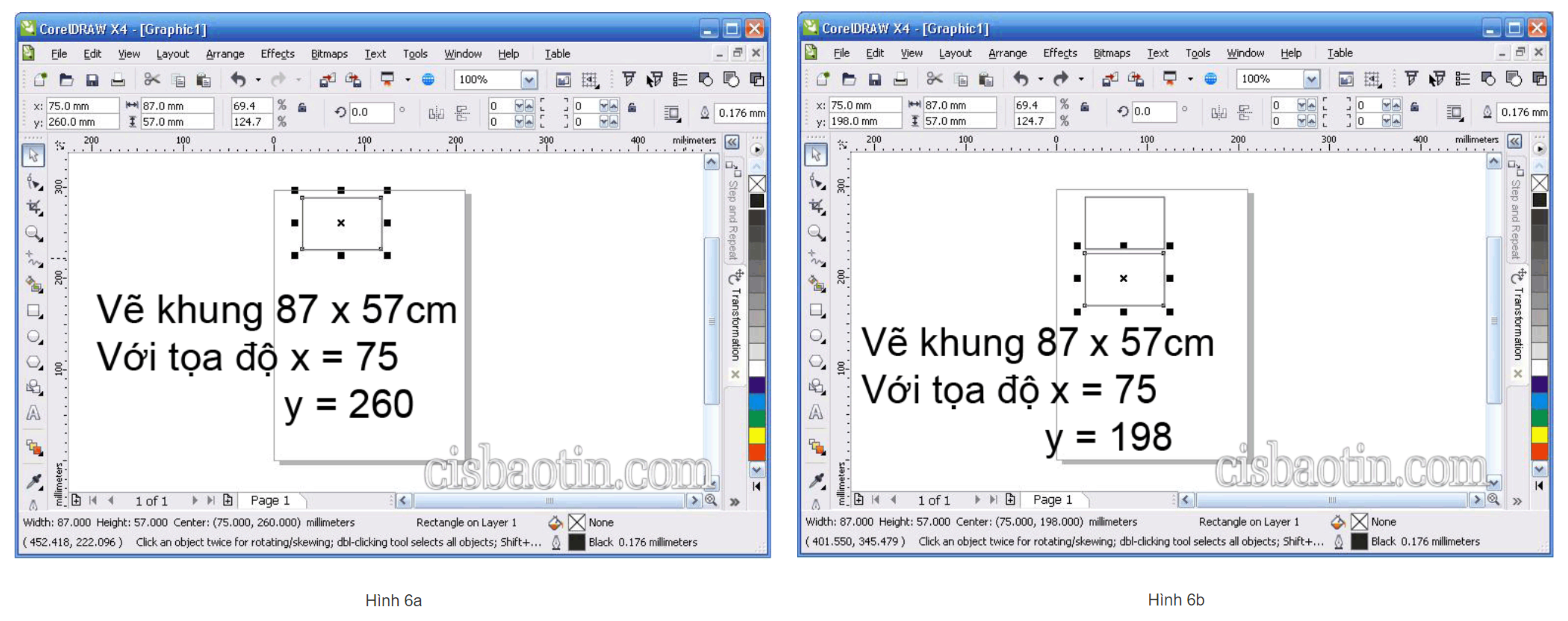Viewport: 1568px width, 621px height.
Task: Open the File menu in left window
Action: tap(59, 54)
